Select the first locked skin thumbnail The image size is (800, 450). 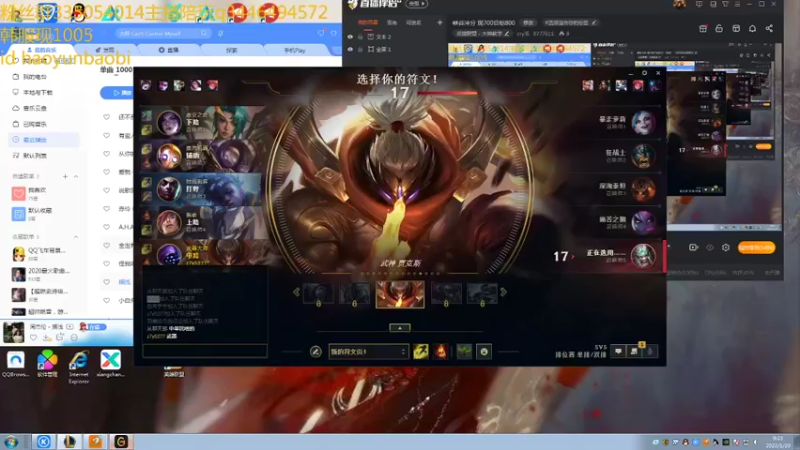coord(318,294)
